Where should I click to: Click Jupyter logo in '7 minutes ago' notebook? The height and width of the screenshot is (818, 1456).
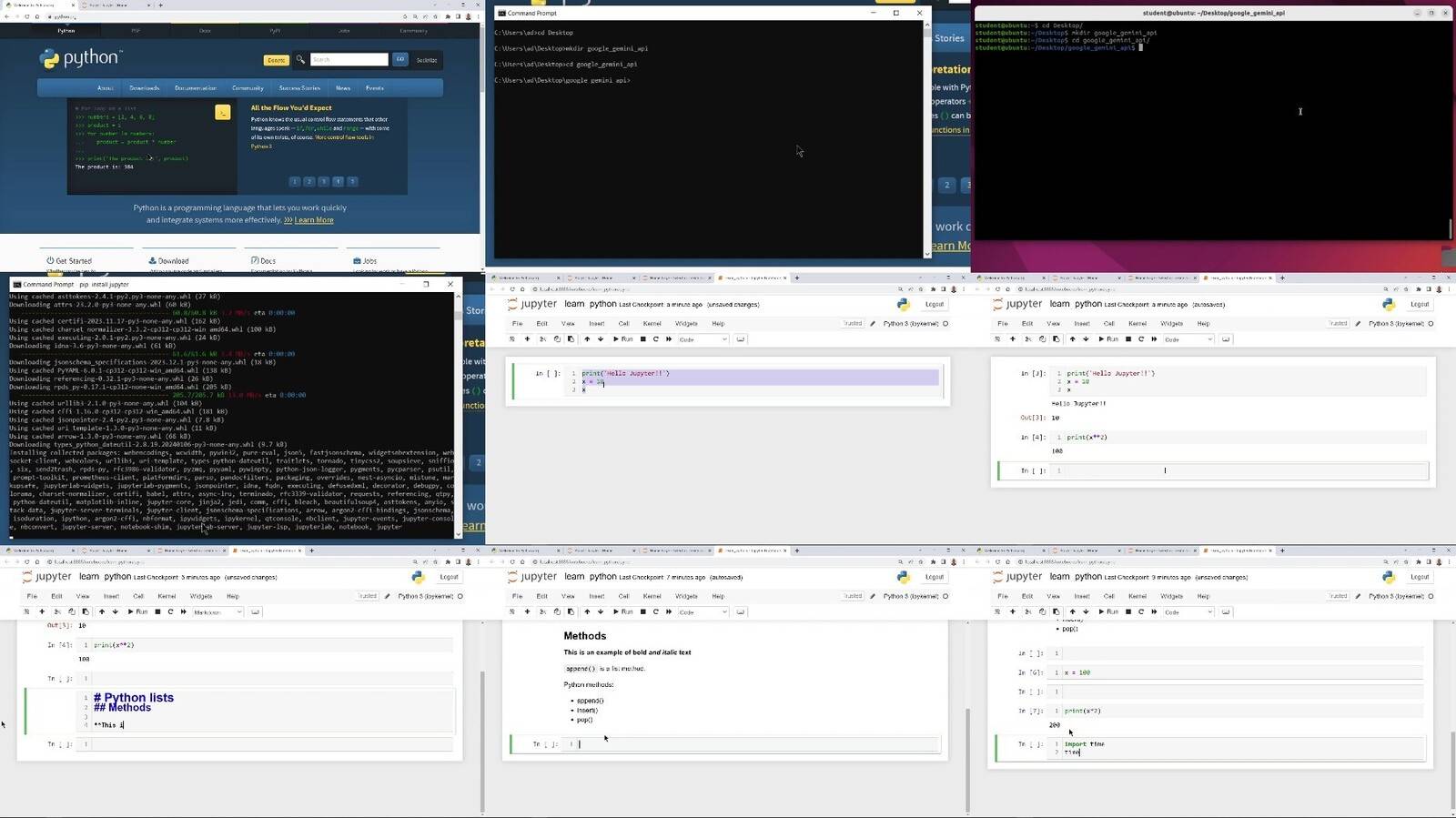(532, 577)
